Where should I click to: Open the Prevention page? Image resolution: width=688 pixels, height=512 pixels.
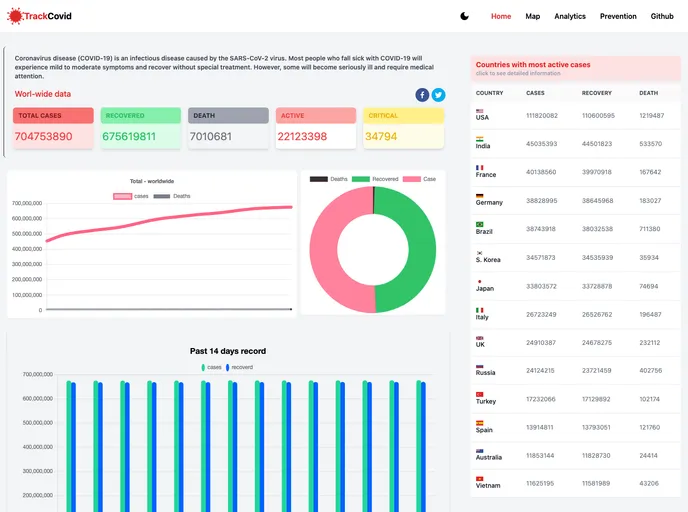(x=618, y=16)
